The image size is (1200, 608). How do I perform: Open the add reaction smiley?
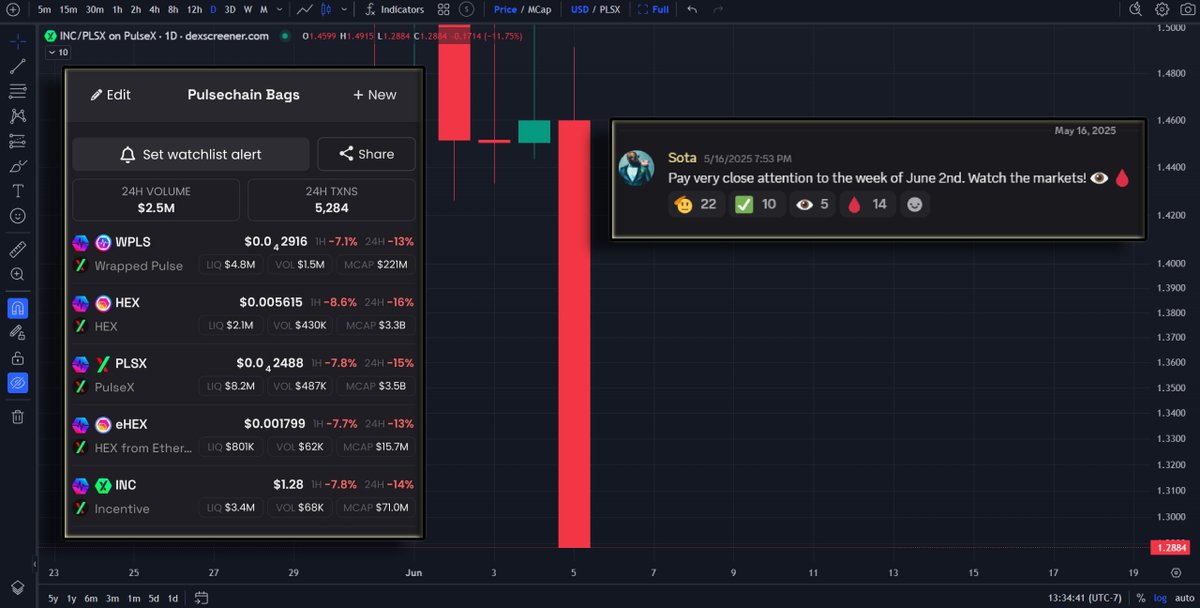914,205
